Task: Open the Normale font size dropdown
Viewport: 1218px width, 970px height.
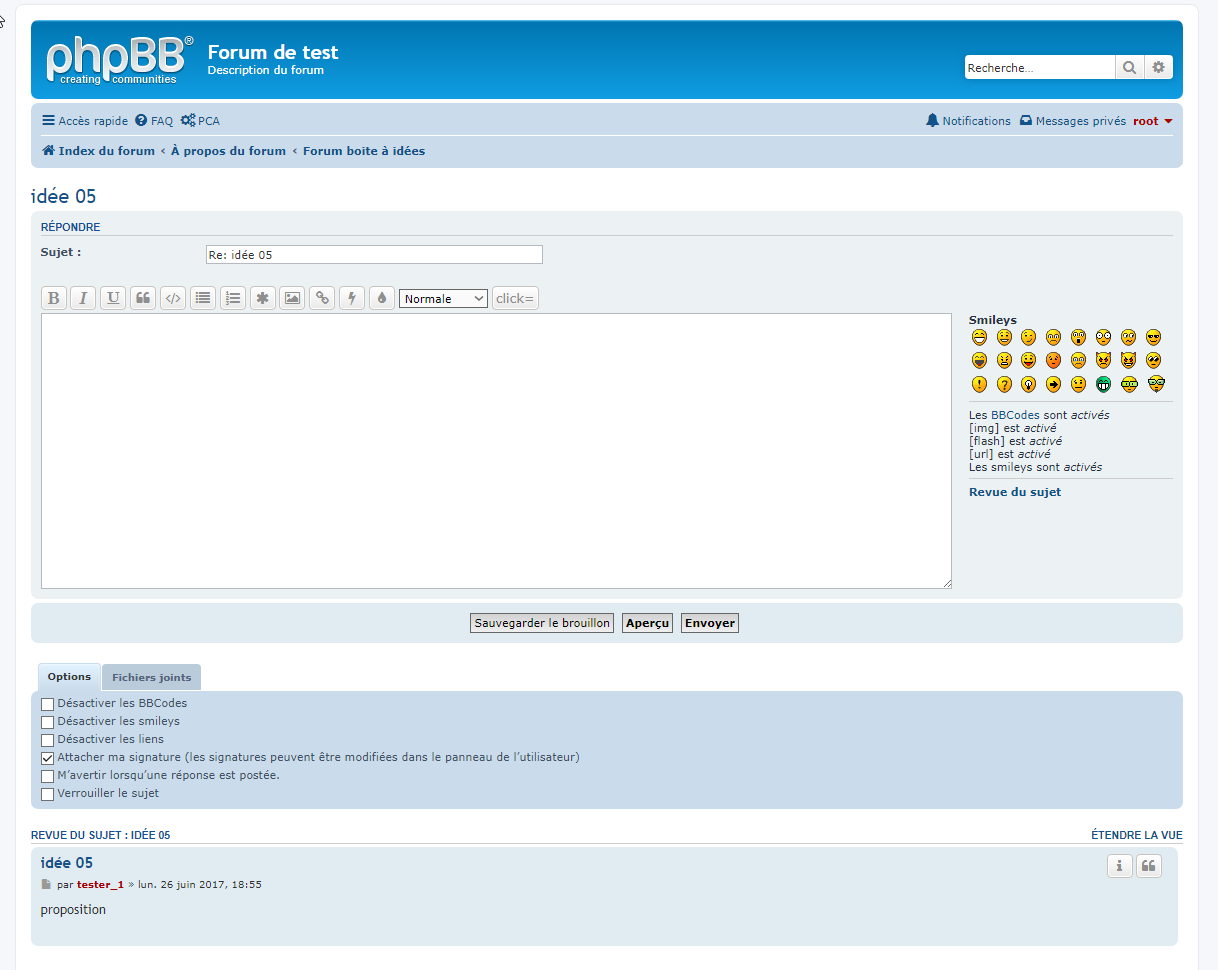Action: [443, 299]
